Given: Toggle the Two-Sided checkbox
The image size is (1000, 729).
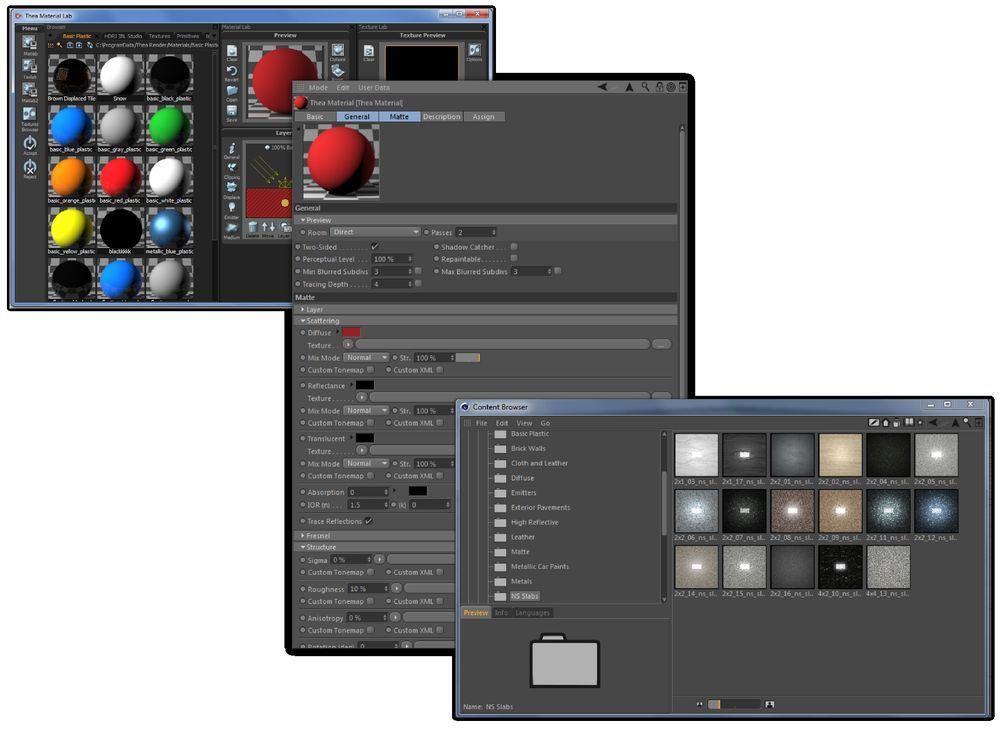Looking at the screenshot, I should (x=375, y=246).
